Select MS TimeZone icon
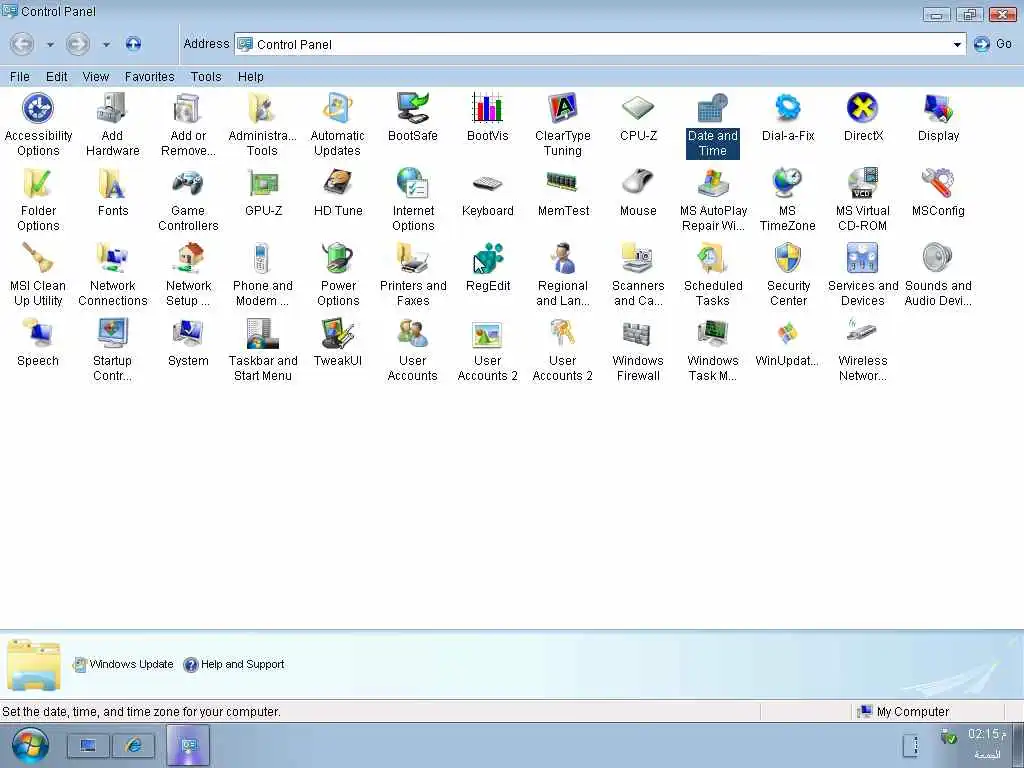 click(788, 184)
